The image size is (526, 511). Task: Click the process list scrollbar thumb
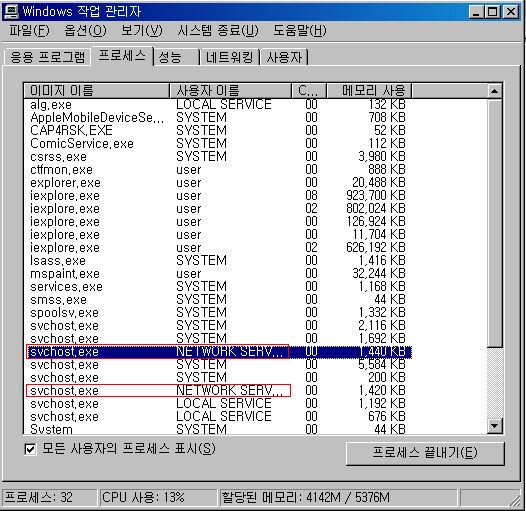[494, 223]
